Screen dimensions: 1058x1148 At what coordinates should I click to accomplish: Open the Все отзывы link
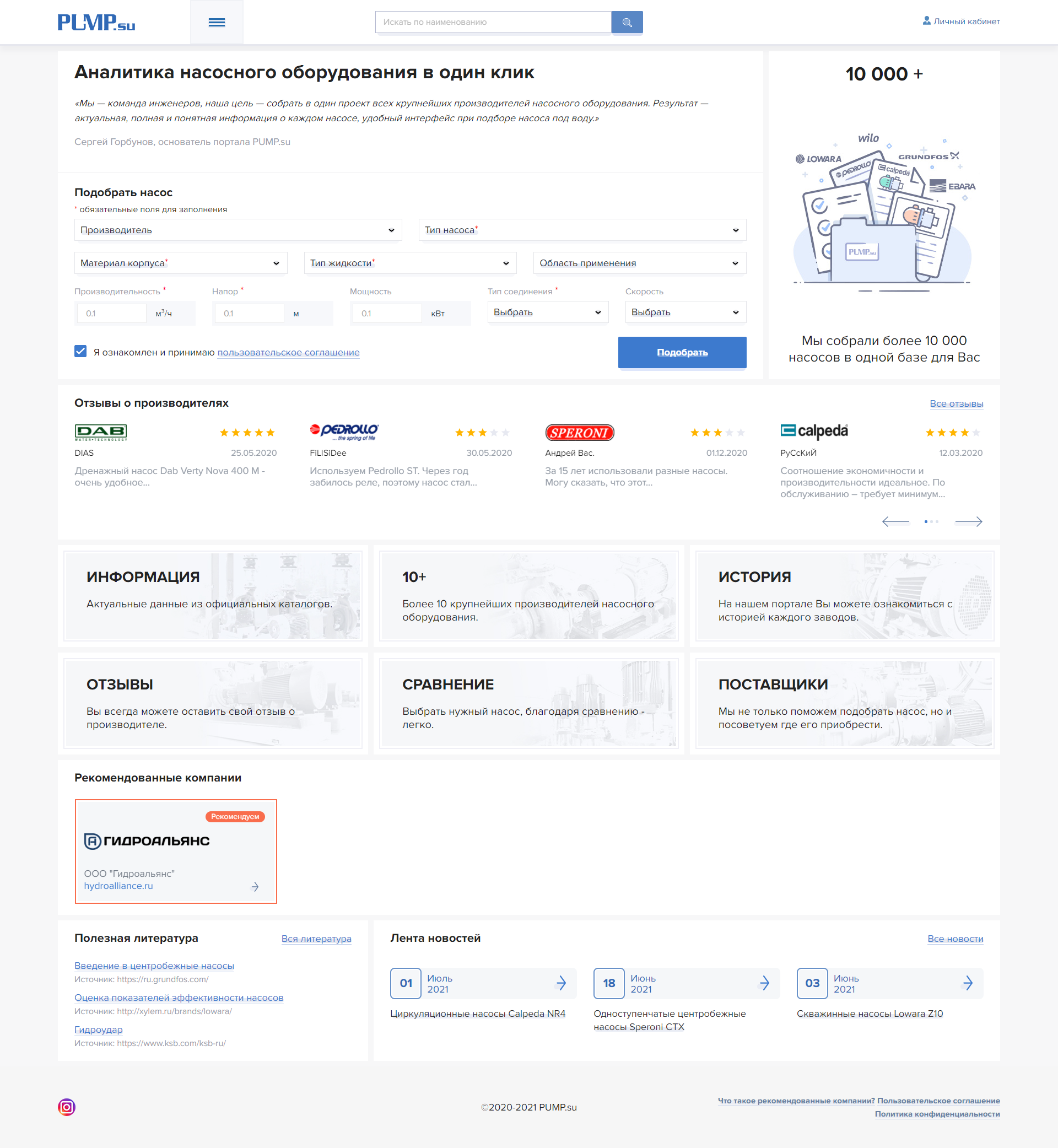pos(956,403)
